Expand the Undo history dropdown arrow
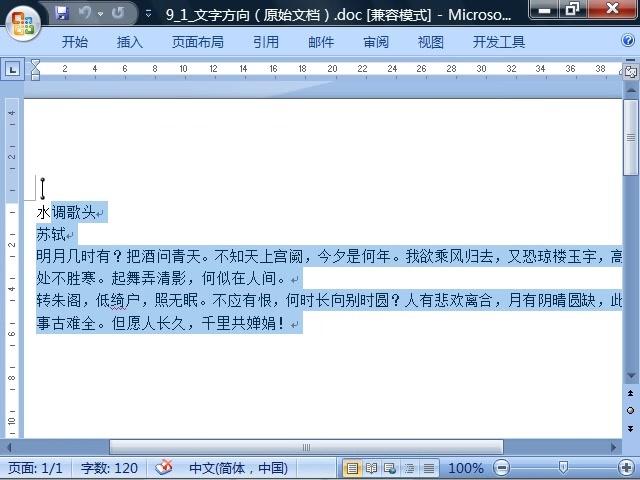 click(100, 14)
